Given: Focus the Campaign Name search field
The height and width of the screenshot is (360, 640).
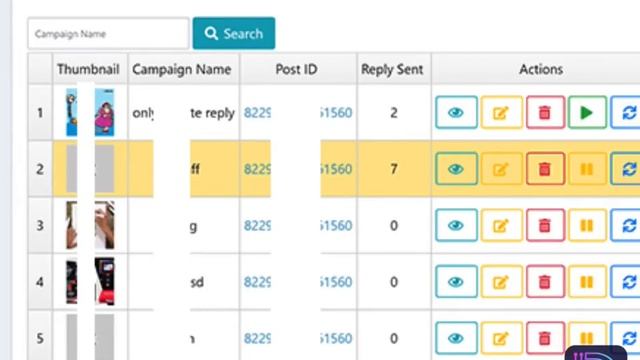Looking at the screenshot, I should [x=108, y=33].
